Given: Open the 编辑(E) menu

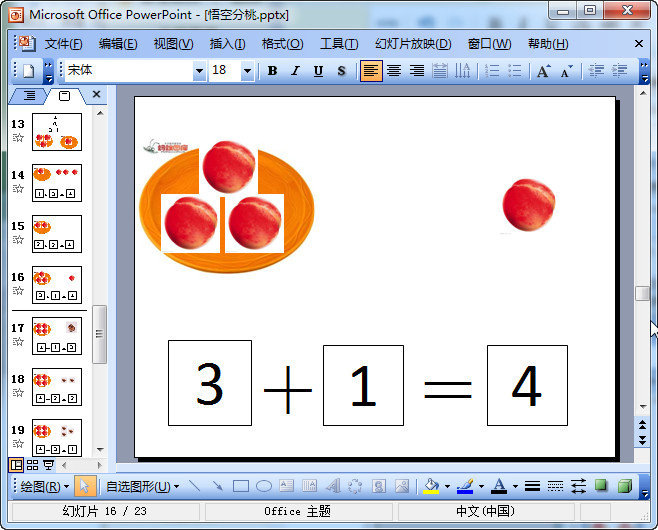Looking at the screenshot, I should point(118,44).
